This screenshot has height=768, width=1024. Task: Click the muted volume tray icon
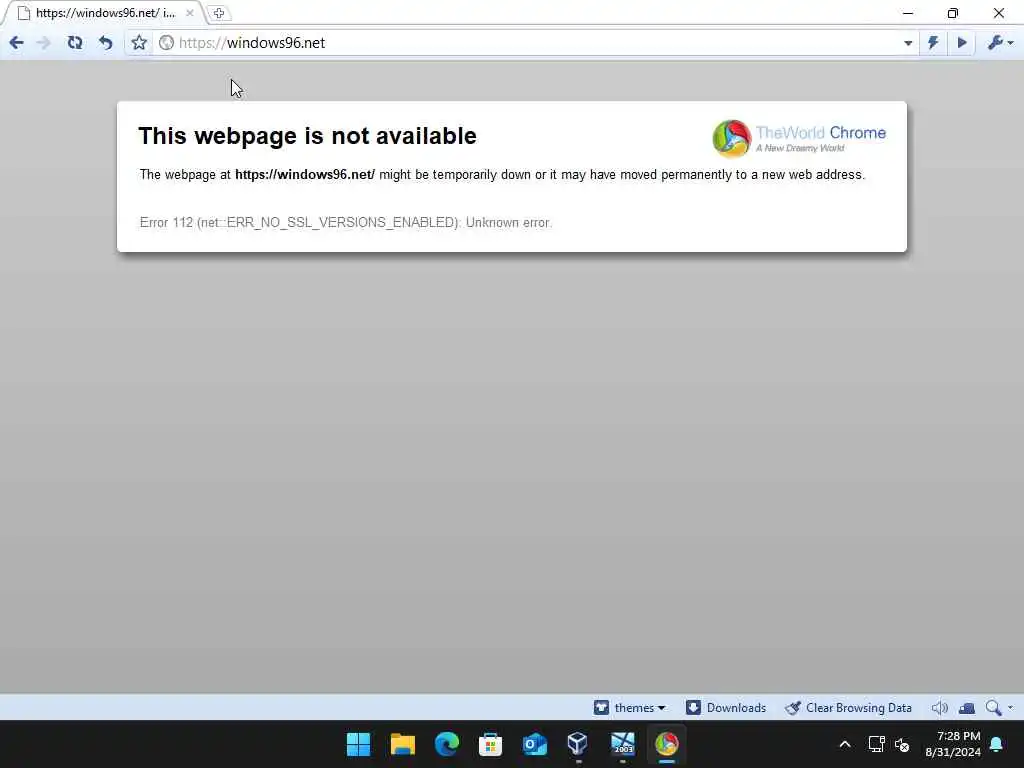[x=903, y=744]
